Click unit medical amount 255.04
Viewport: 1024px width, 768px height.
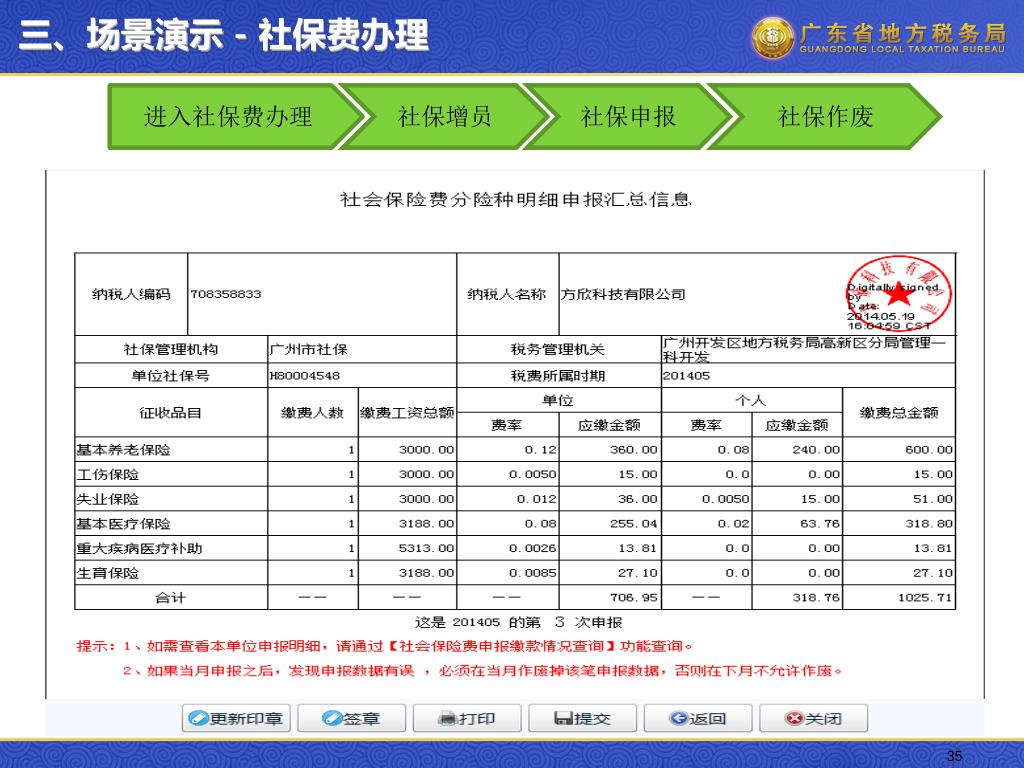633,524
